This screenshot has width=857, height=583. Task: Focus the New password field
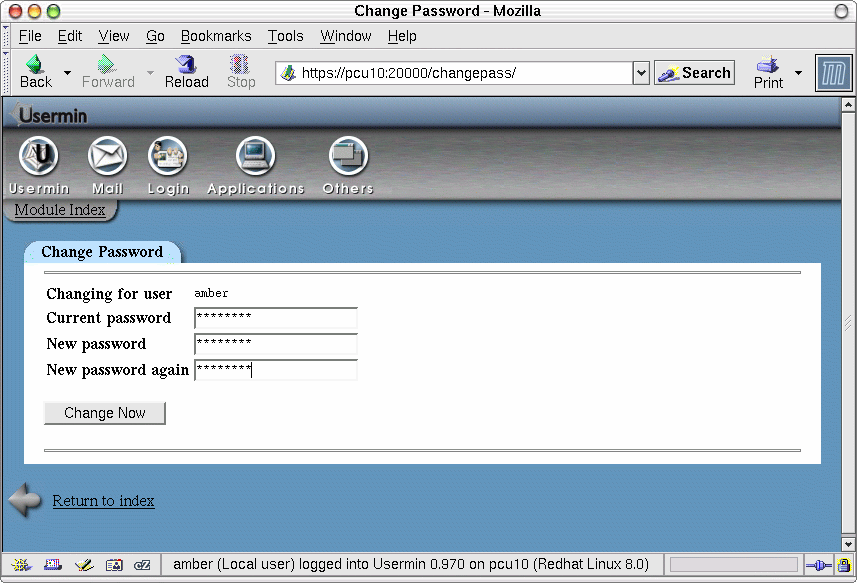tap(275, 344)
